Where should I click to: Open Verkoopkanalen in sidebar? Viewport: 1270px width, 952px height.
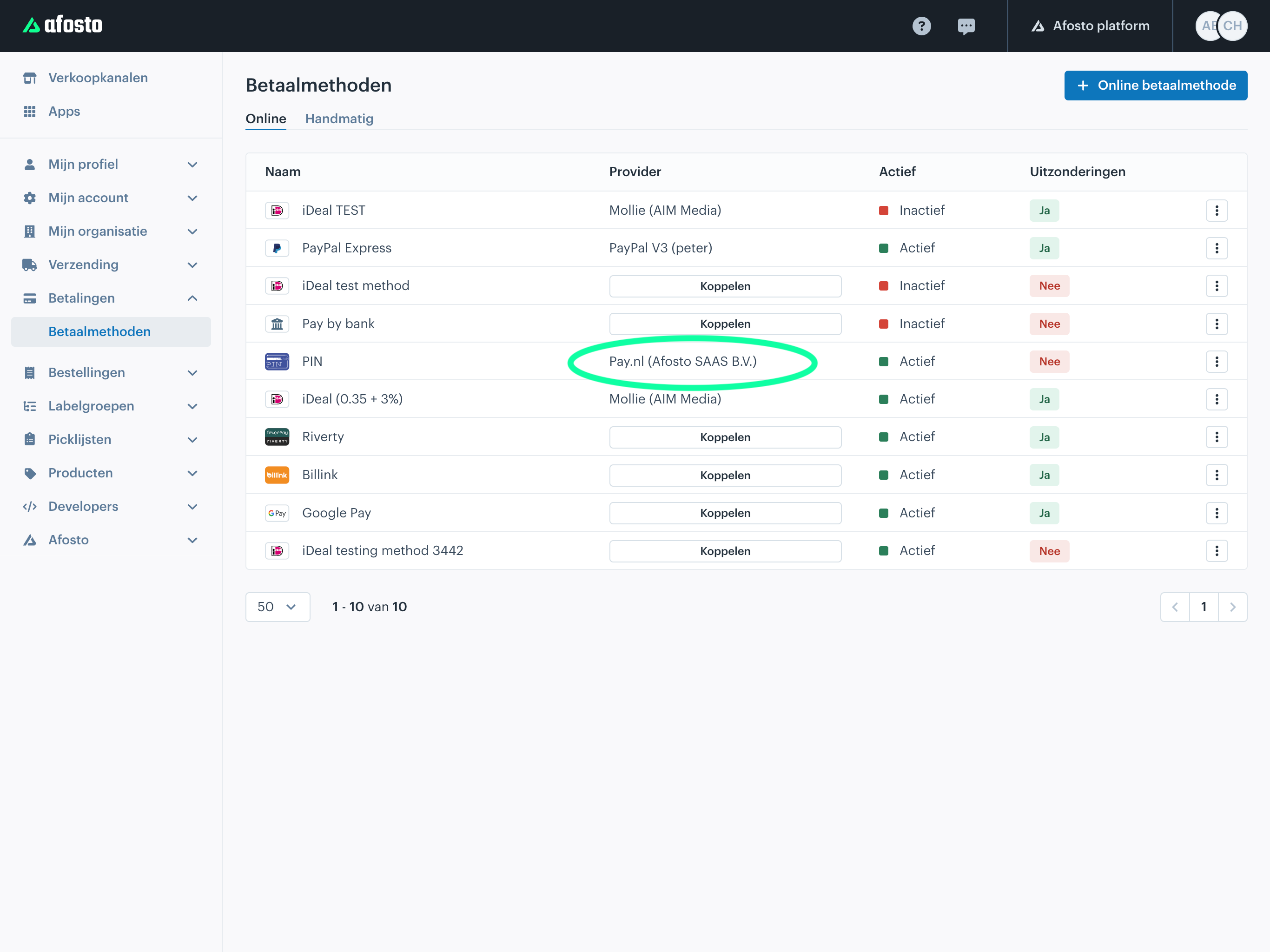98,78
